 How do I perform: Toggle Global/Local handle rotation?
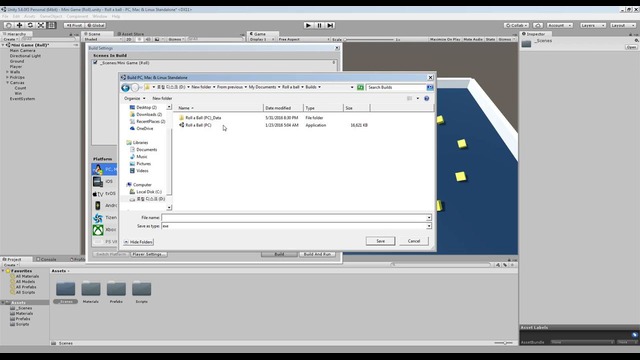click(x=96, y=25)
